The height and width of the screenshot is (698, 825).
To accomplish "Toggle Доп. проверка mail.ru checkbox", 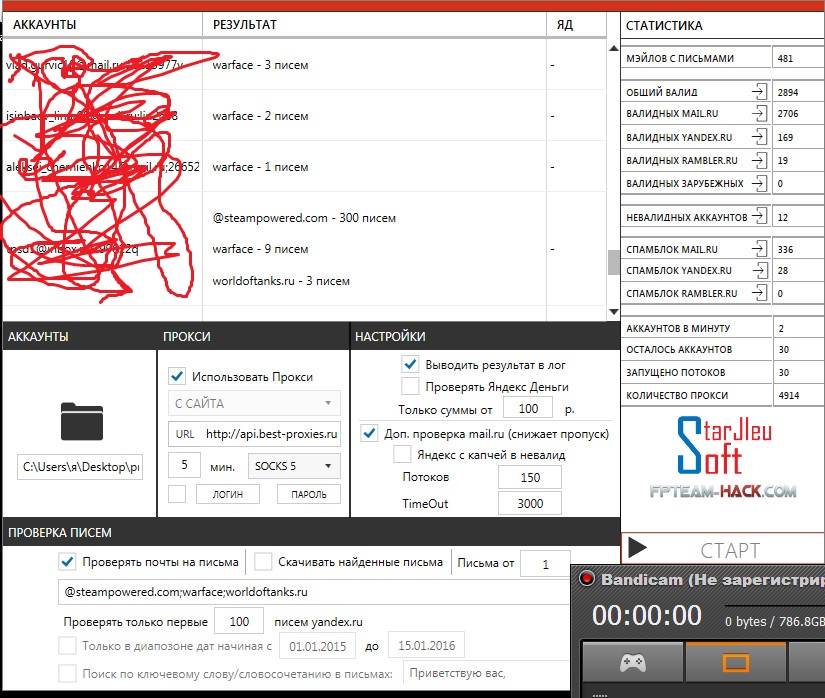I will [369, 433].
